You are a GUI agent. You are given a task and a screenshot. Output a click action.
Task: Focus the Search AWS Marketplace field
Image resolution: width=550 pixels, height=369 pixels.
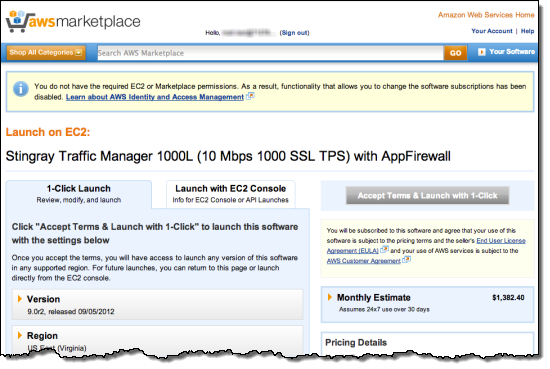[x=270, y=53]
